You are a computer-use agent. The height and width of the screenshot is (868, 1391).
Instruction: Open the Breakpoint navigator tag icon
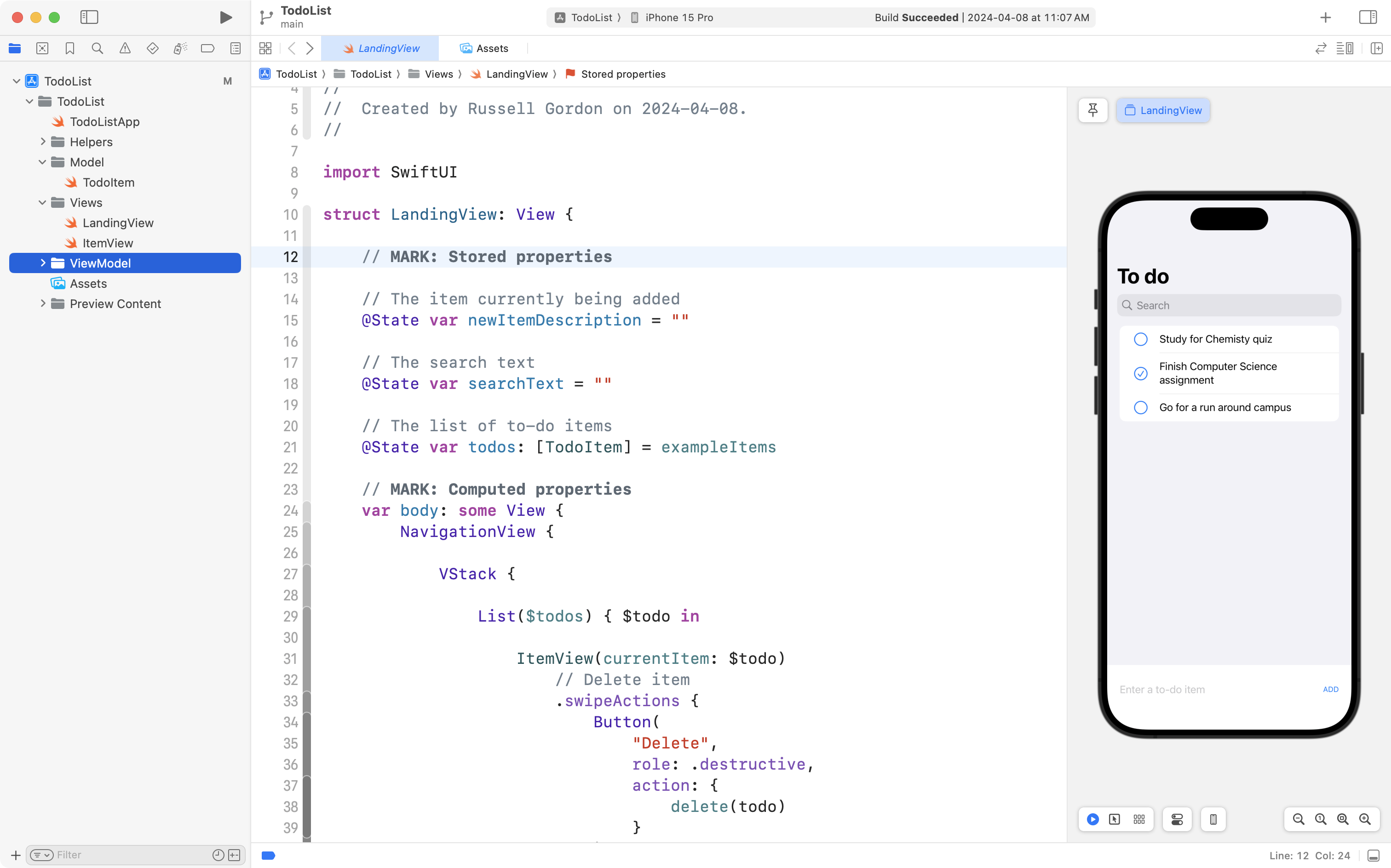coord(207,48)
